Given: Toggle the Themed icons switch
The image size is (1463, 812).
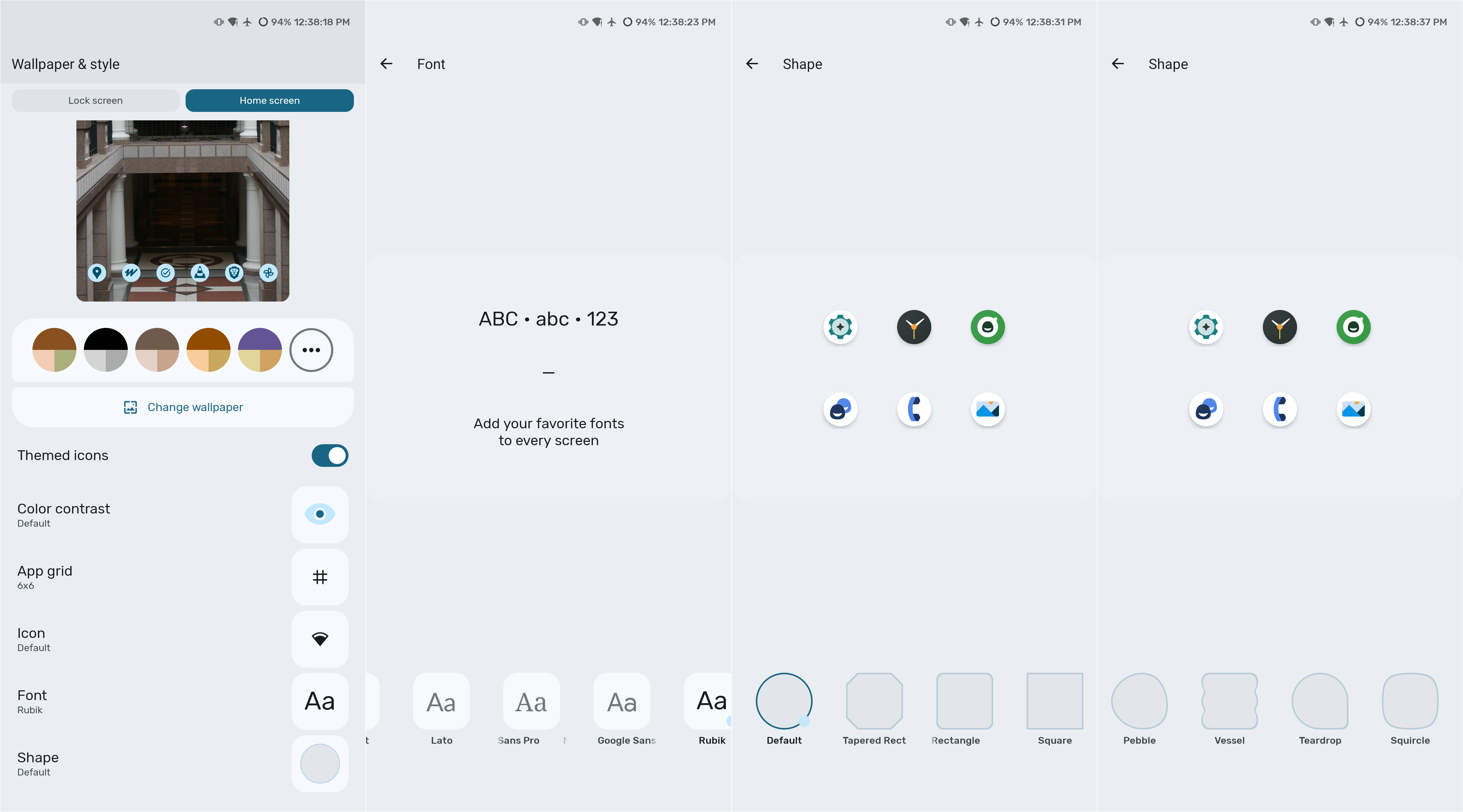Looking at the screenshot, I should coord(329,455).
